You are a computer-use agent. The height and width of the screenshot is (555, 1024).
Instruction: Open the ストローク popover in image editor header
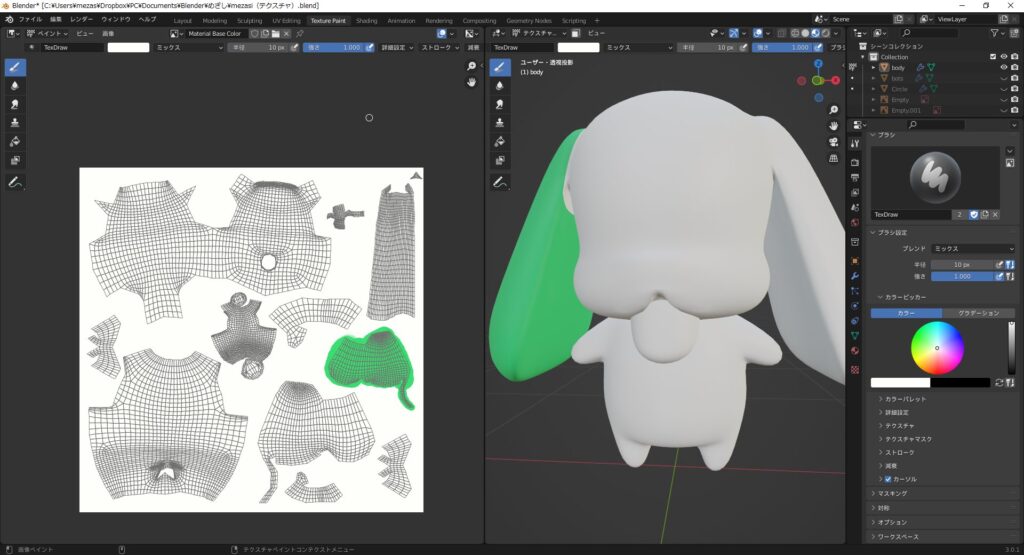(439, 47)
